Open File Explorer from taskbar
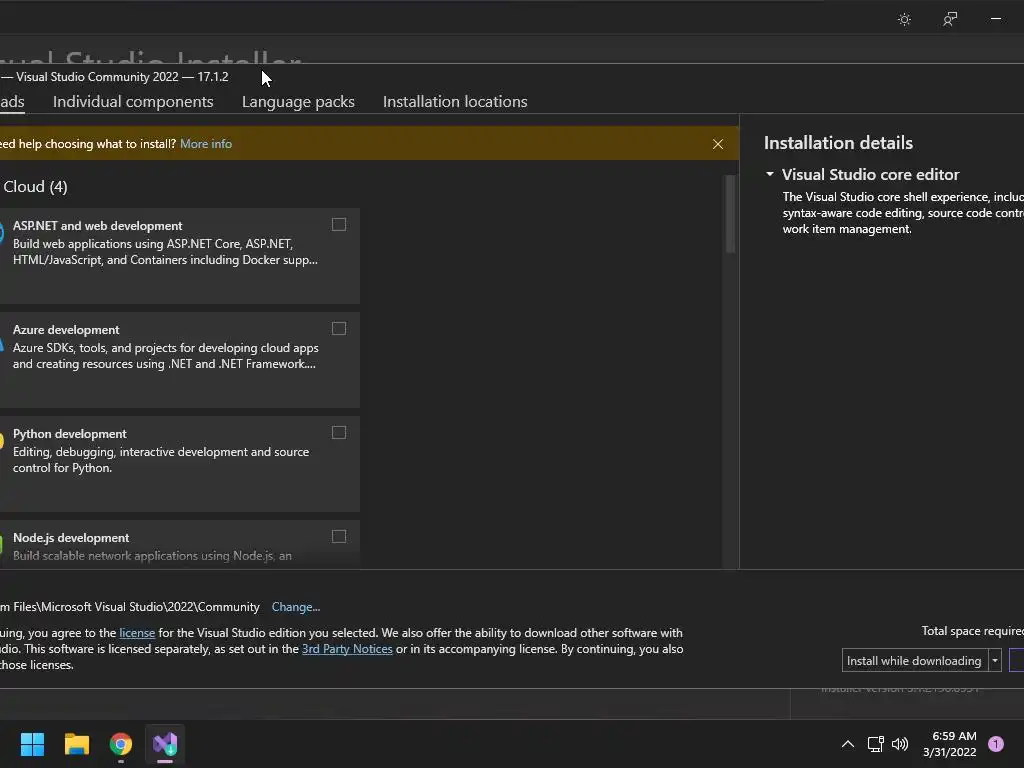 (76, 744)
